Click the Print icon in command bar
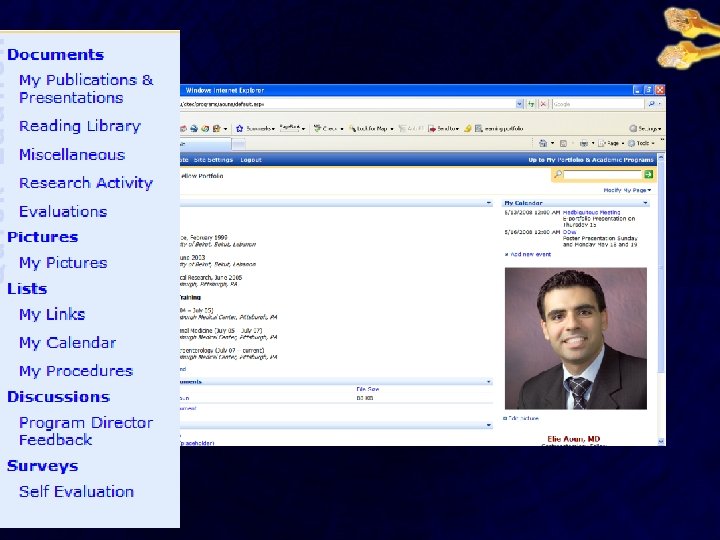The width and height of the screenshot is (720, 540). click(584, 143)
